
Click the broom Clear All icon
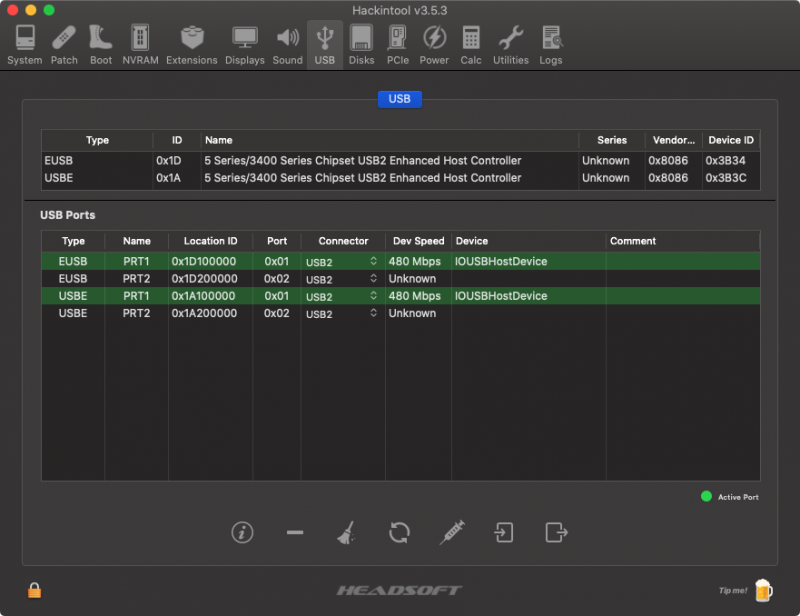pyautogui.click(x=346, y=533)
